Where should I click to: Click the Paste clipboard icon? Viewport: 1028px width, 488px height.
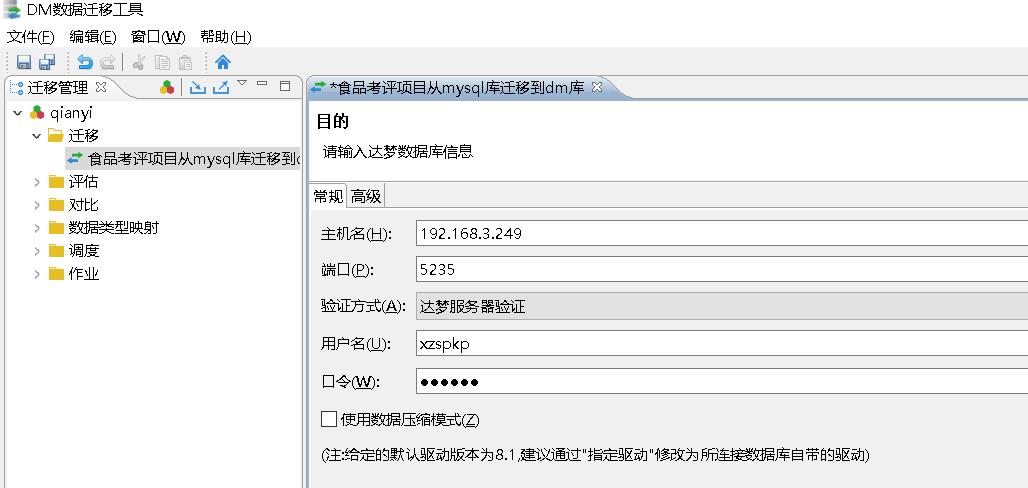[186, 62]
